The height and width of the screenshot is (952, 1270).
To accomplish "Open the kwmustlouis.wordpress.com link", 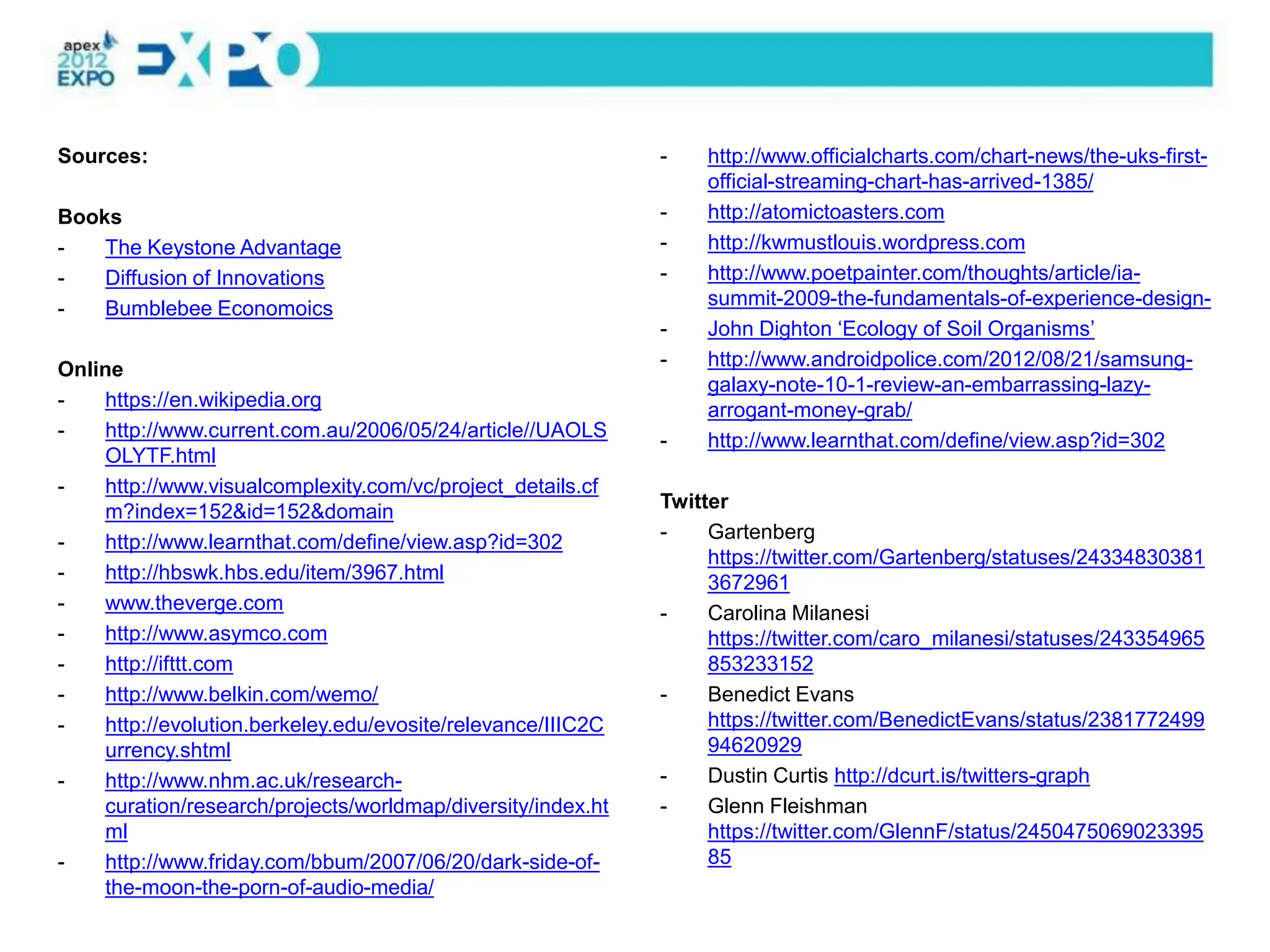I will (x=866, y=242).
